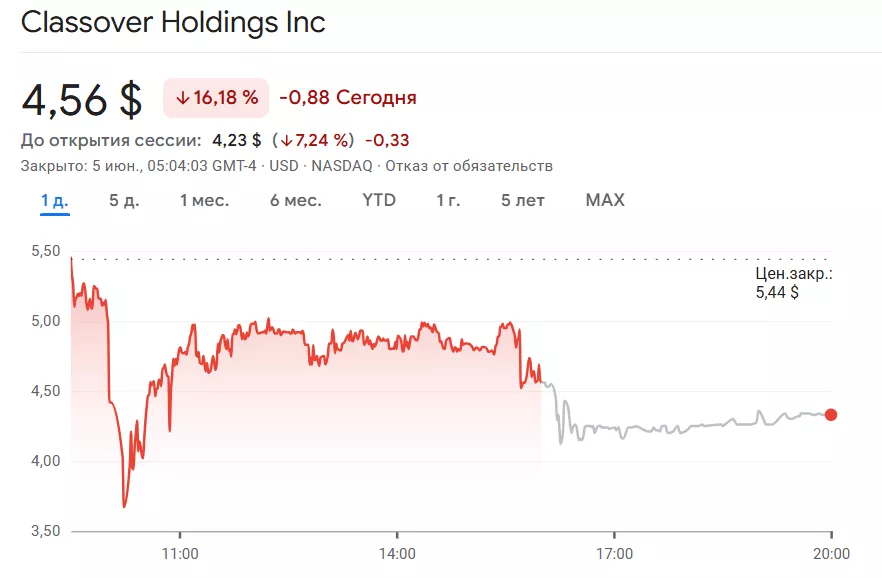
Task: Click the -0,88 Сегодня change text
Action: pos(348,98)
